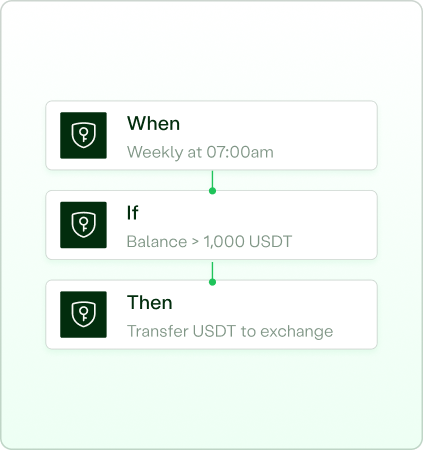423x450 pixels.
Task: Click the shield key icon beside If
Action: click(x=83, y=225)
